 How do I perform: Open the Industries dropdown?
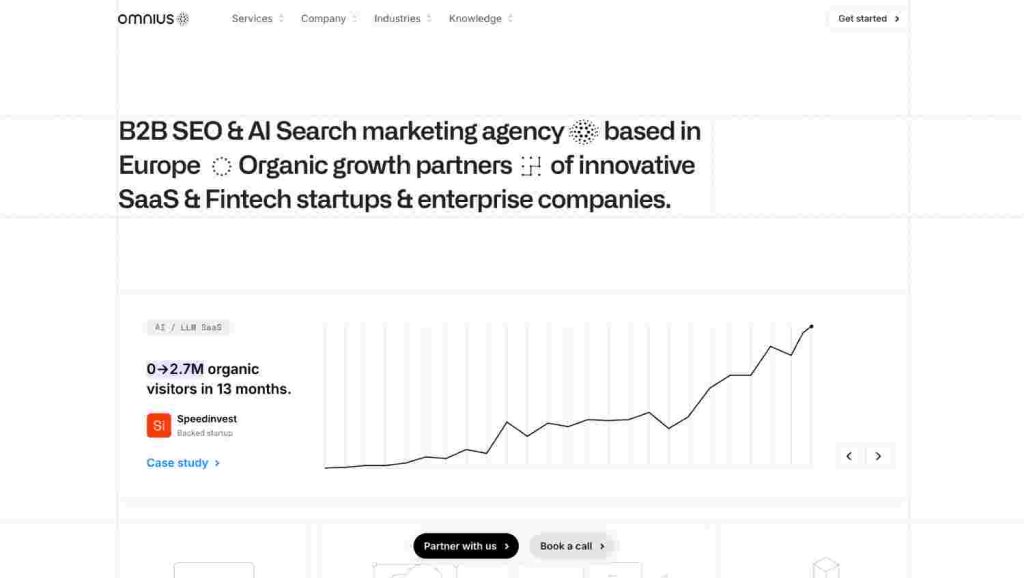point(396,18)
